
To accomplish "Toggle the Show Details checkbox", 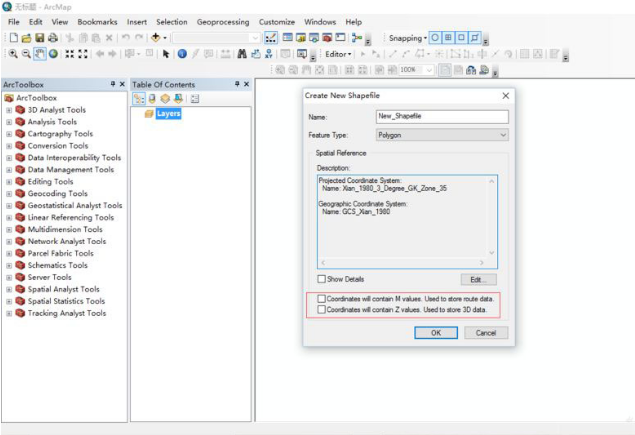I will click(322, 279).
